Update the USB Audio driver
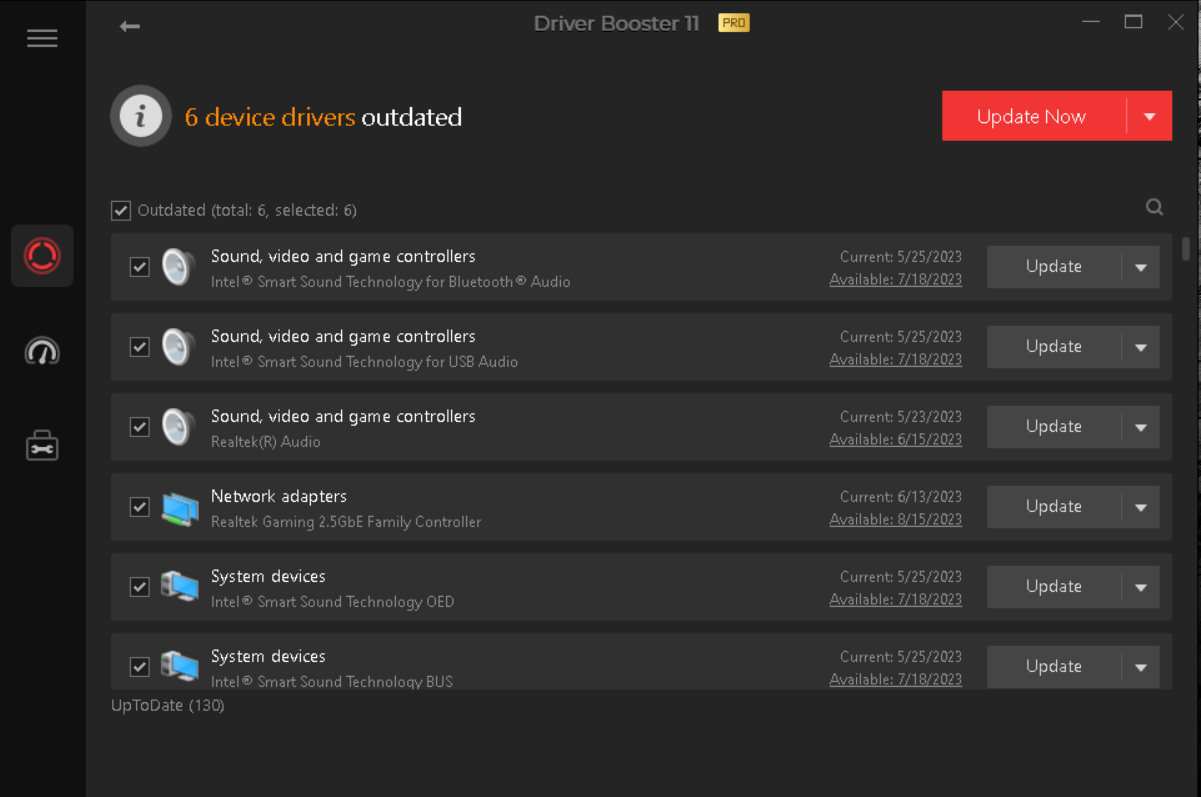The image size is (1201, 797). 1054,347
